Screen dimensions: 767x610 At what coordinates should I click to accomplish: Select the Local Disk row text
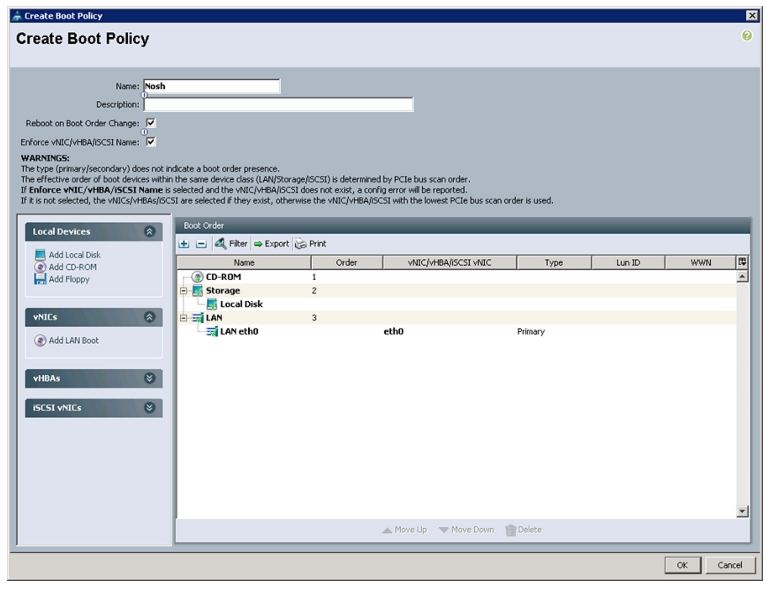coord(241,304)
